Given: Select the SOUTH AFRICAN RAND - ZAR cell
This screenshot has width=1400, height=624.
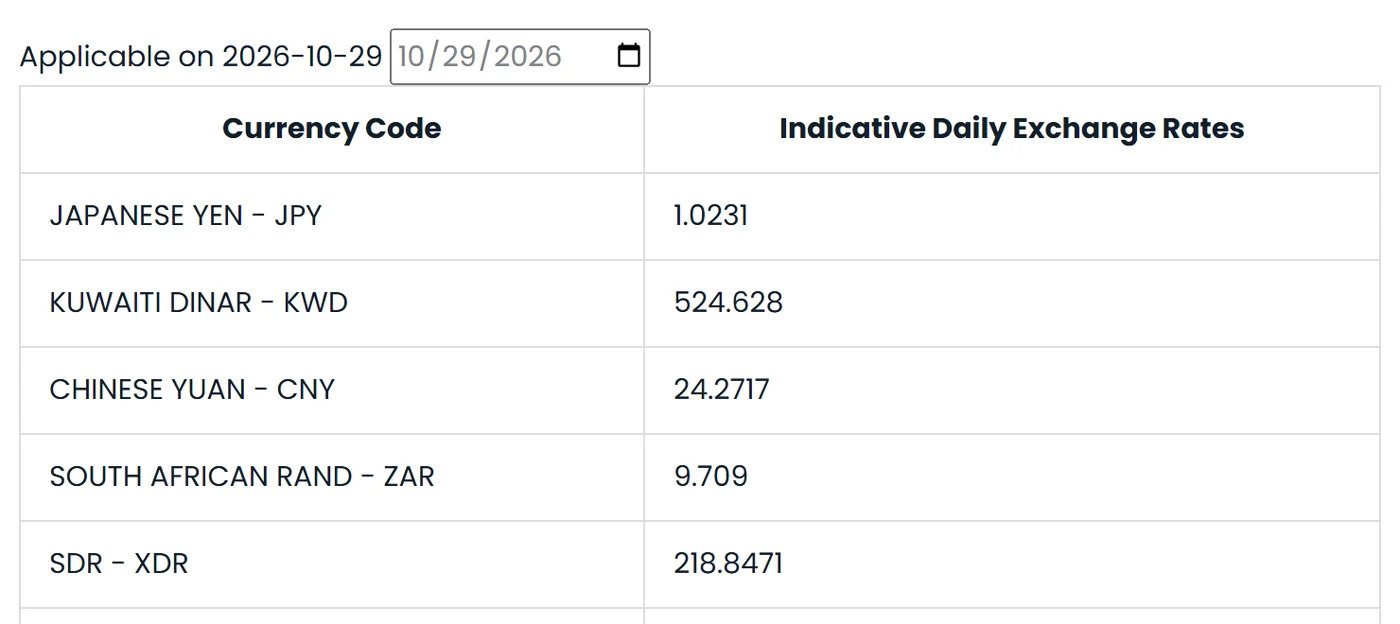Looking at the screenshot, I should (x=332, y=477).
